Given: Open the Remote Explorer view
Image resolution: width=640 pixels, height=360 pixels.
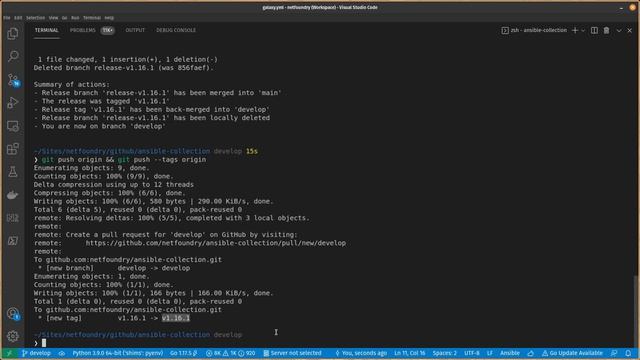Looking at the screenshot, I should pos(13,126).
